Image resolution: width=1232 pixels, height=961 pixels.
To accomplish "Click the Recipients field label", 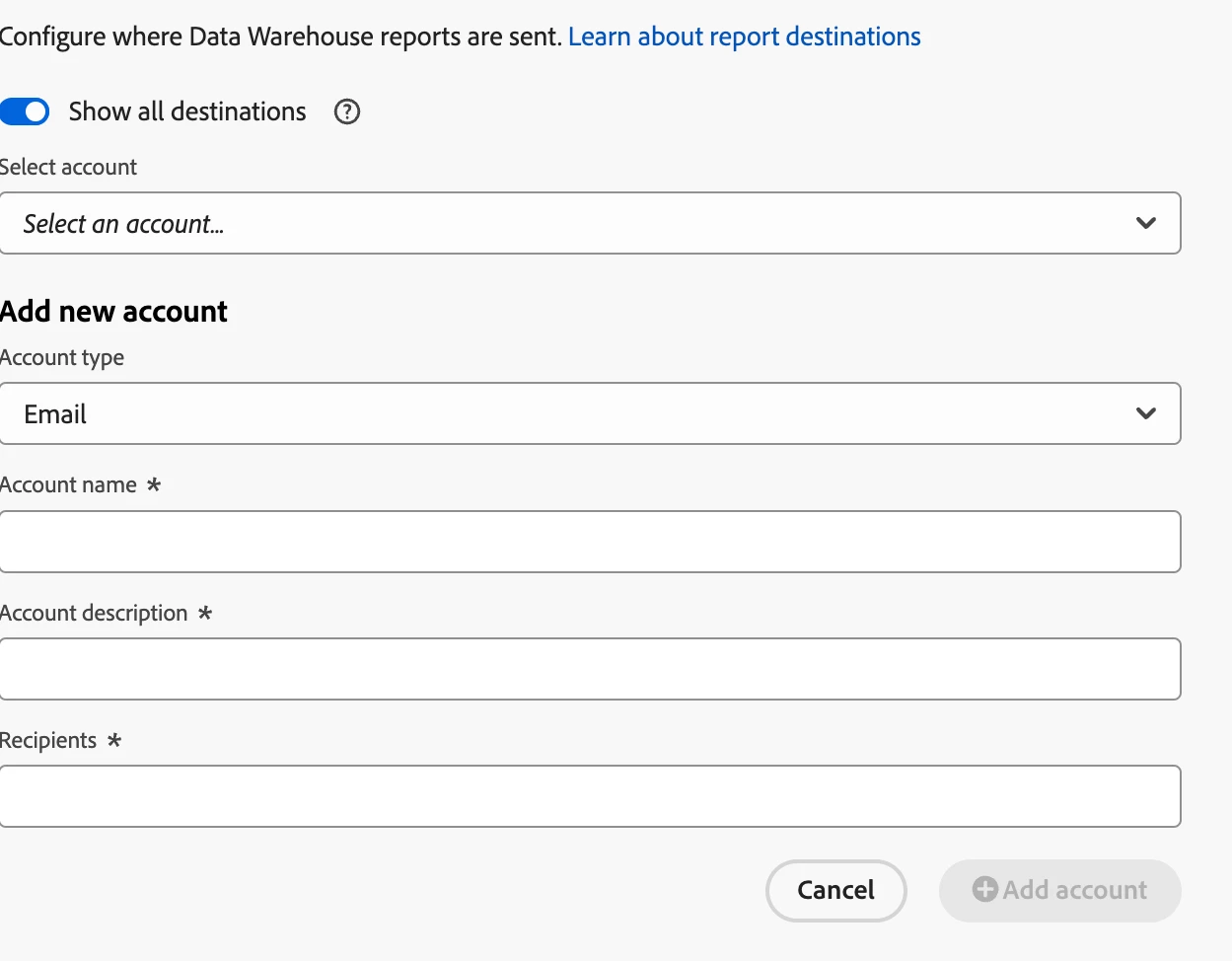I will [48, 740].
